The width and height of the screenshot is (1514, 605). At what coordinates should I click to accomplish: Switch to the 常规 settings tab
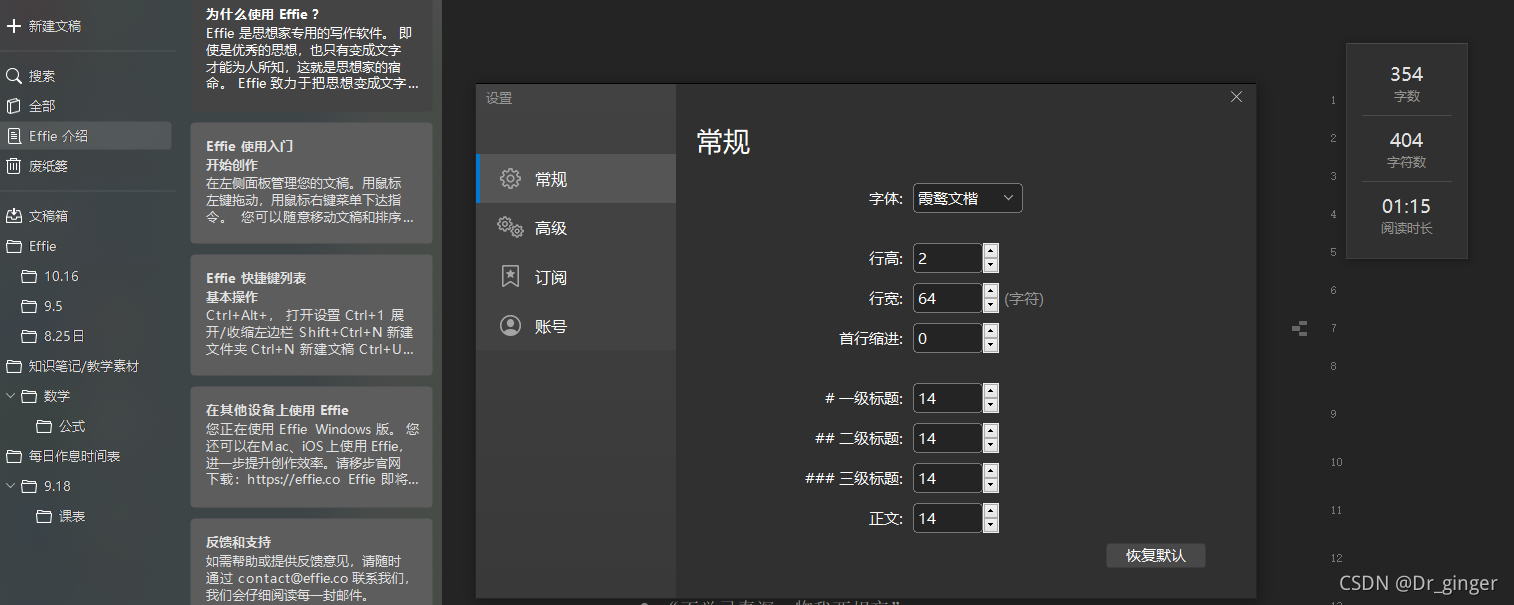576,179
